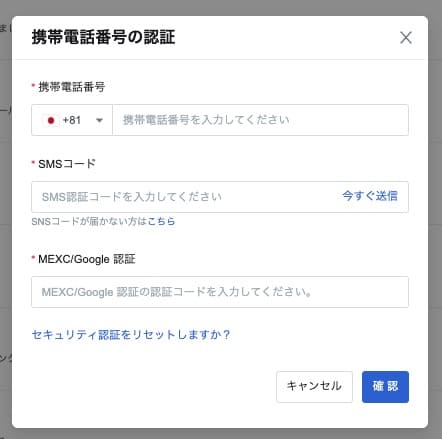The image size is (442, 439).
Task: Click the dialog title 携帯電話番号の認証
Action: point(103,37)
